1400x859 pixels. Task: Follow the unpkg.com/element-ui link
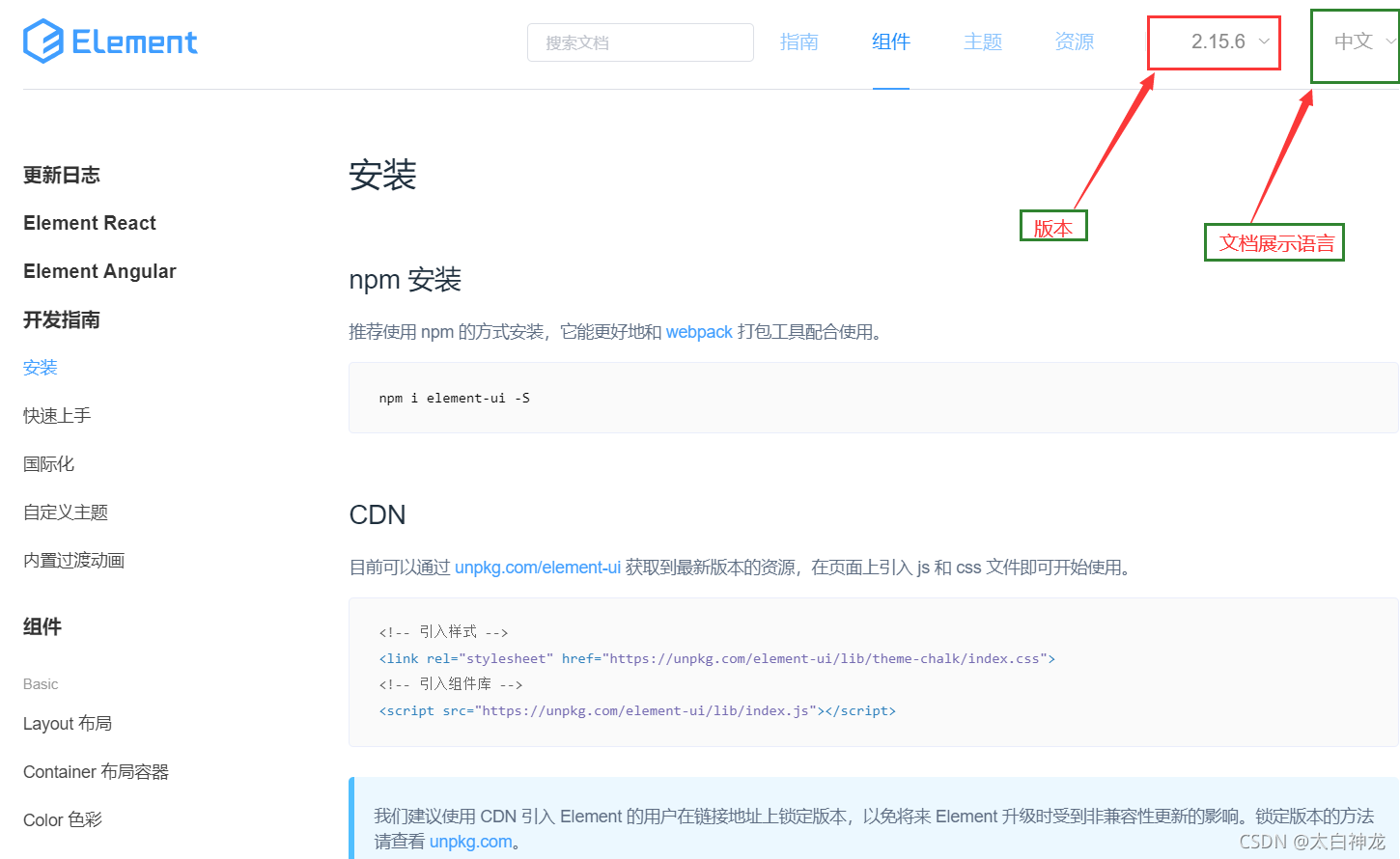click(538, 568)
